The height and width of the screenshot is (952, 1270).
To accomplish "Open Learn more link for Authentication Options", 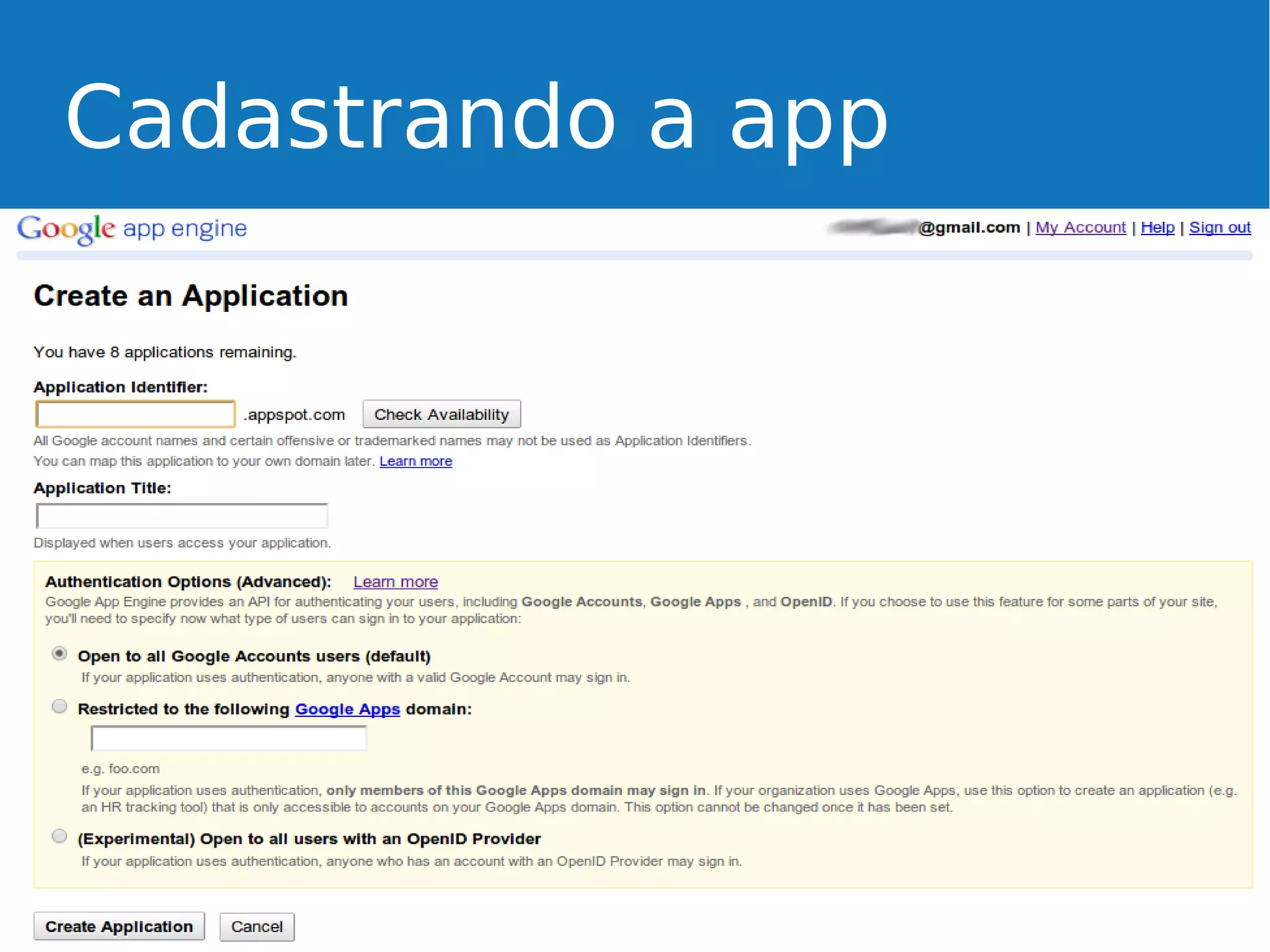I will pyautogui.click(x=396, y=582).
